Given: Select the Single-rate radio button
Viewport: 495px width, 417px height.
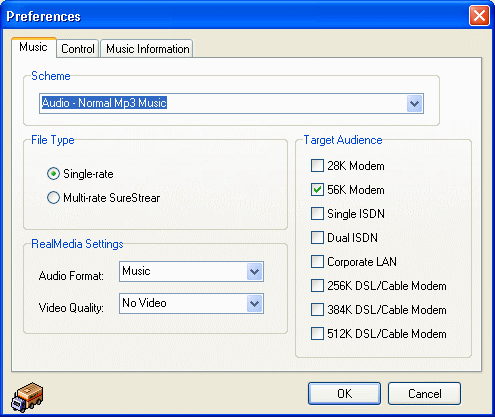Looking at the screenshot, I should click(53, 174).
